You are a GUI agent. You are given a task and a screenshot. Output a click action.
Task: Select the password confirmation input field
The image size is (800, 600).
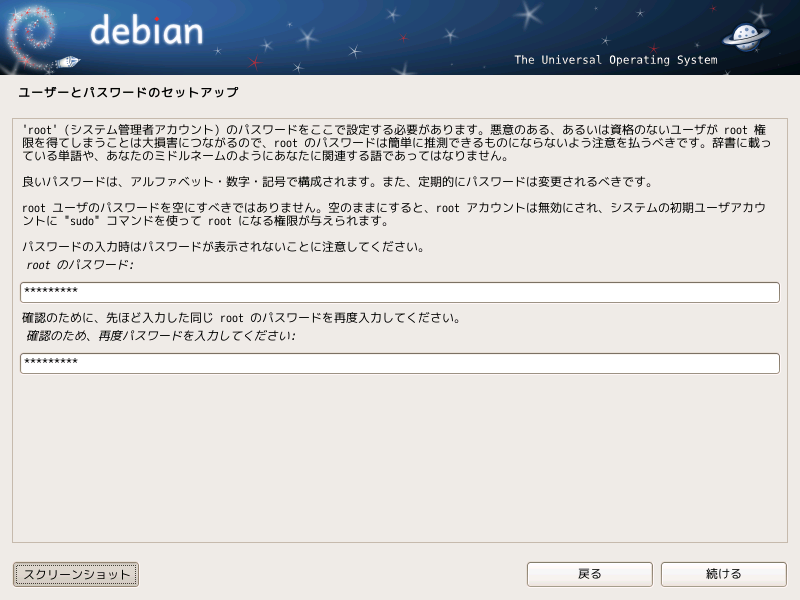coord(400,363)
